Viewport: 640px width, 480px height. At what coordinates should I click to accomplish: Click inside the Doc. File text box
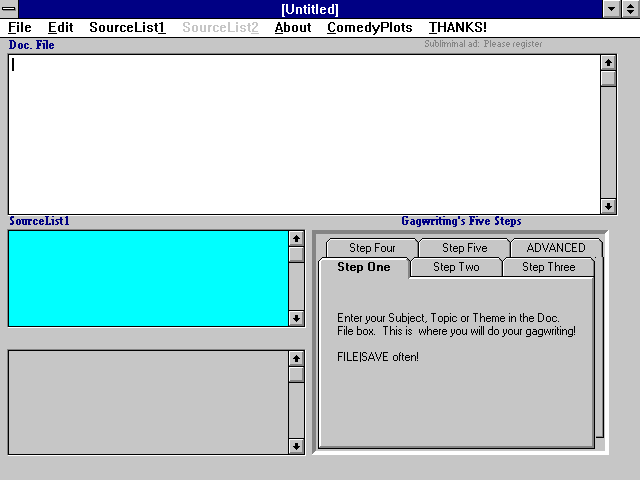click(x=300, y=130)
